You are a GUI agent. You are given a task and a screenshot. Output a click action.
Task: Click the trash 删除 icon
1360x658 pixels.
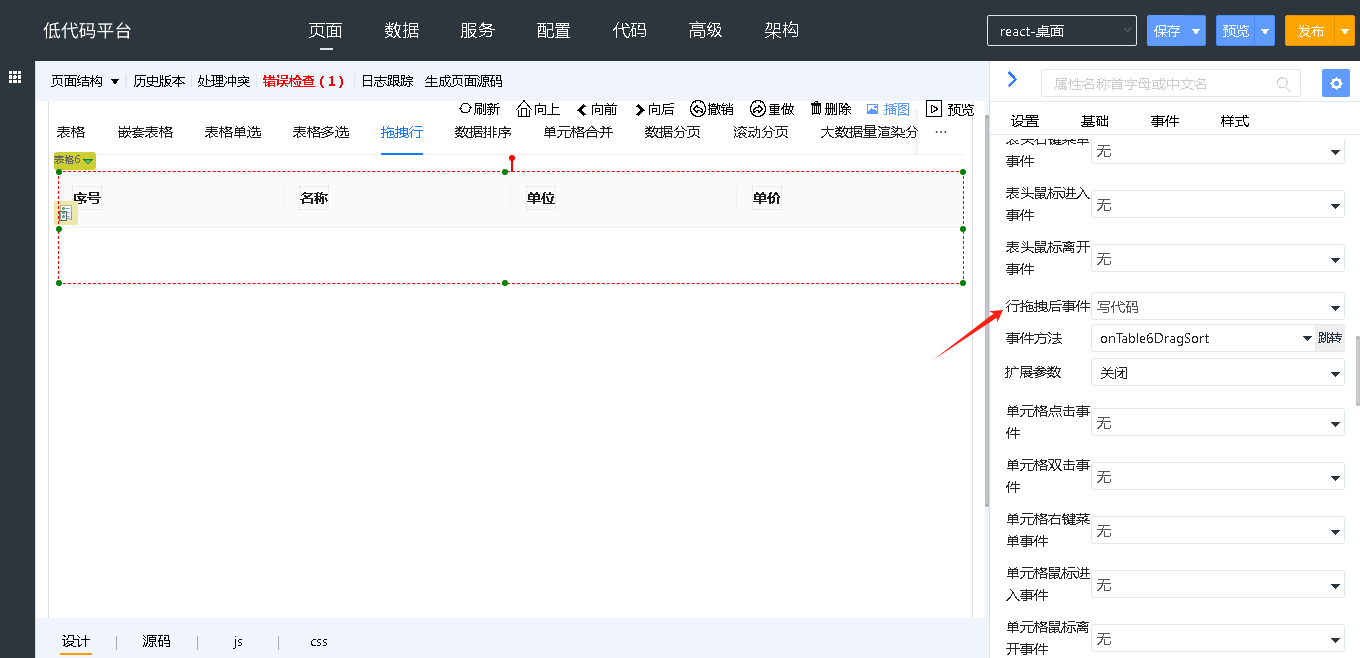[x=816, y=109]
